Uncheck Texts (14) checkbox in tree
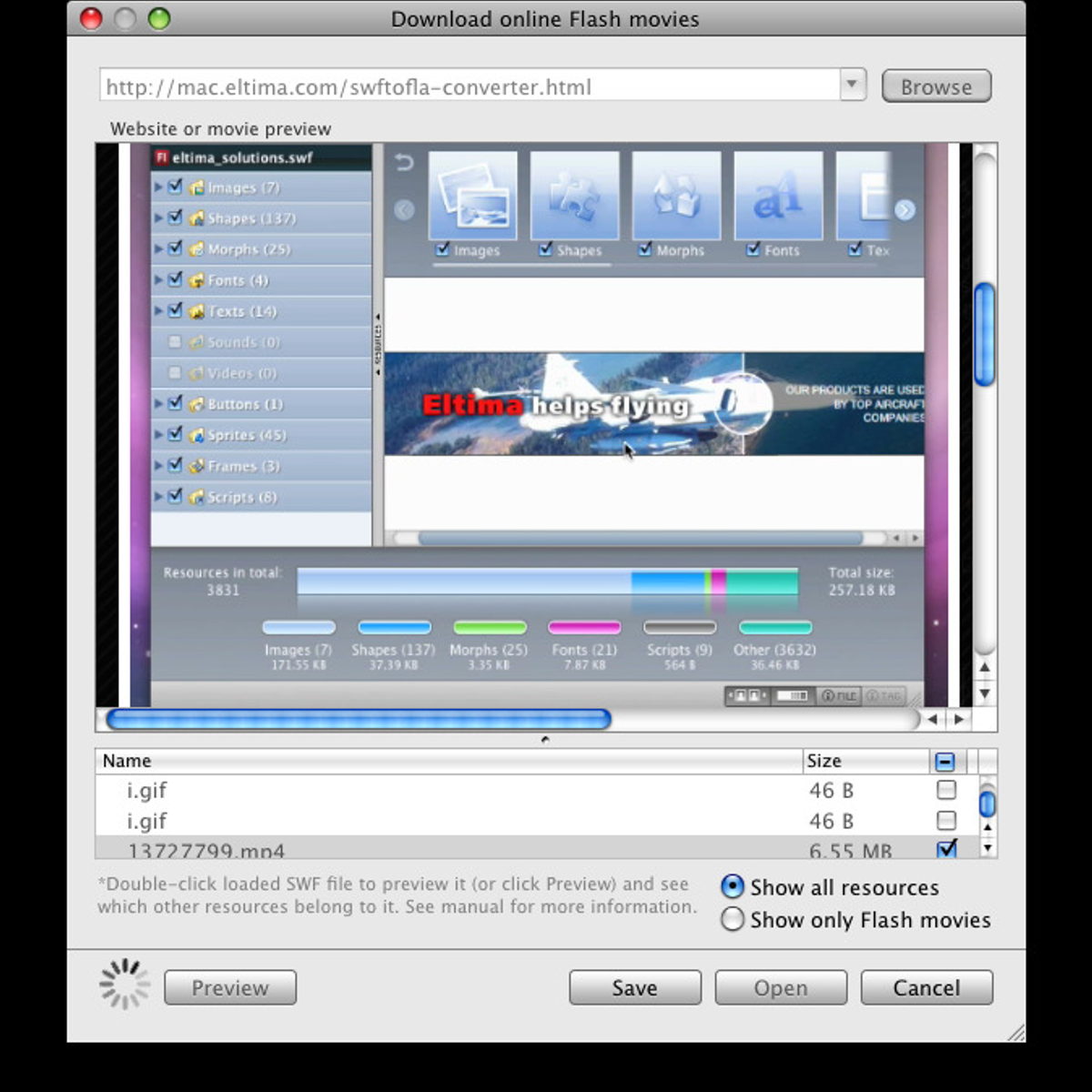This screenshot has height=1092, width=1092. pos(176,310)
